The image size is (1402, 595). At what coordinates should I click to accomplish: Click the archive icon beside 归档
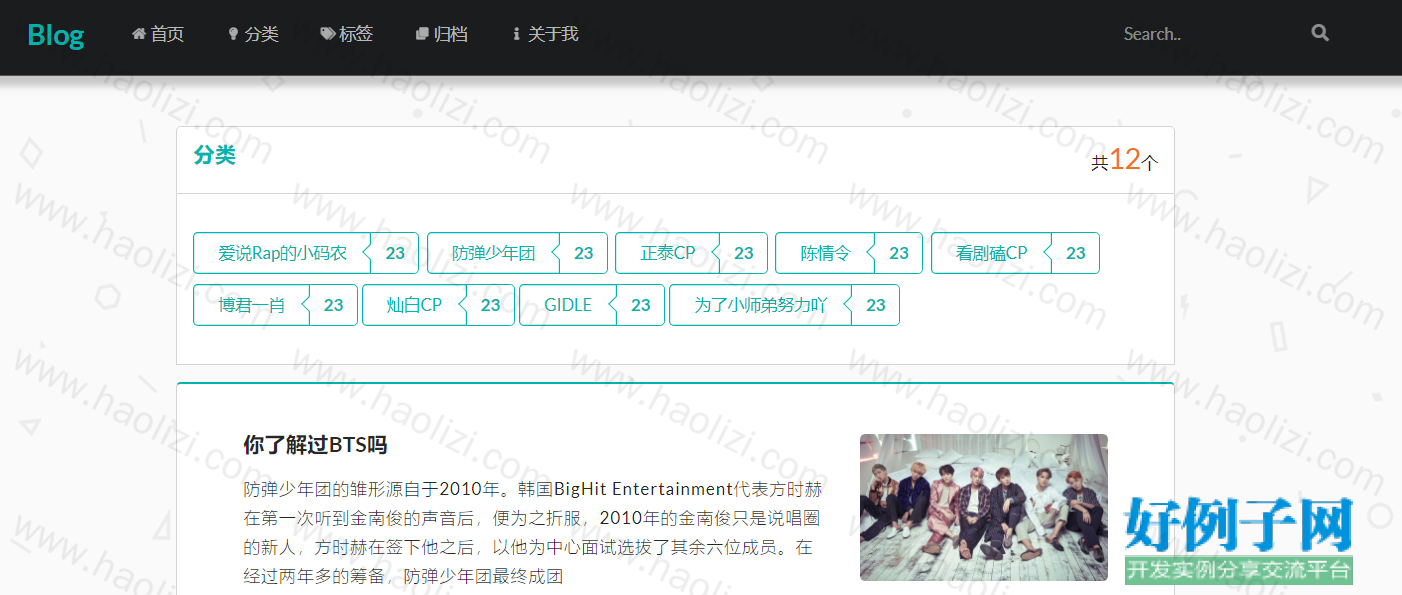(422, 34)
